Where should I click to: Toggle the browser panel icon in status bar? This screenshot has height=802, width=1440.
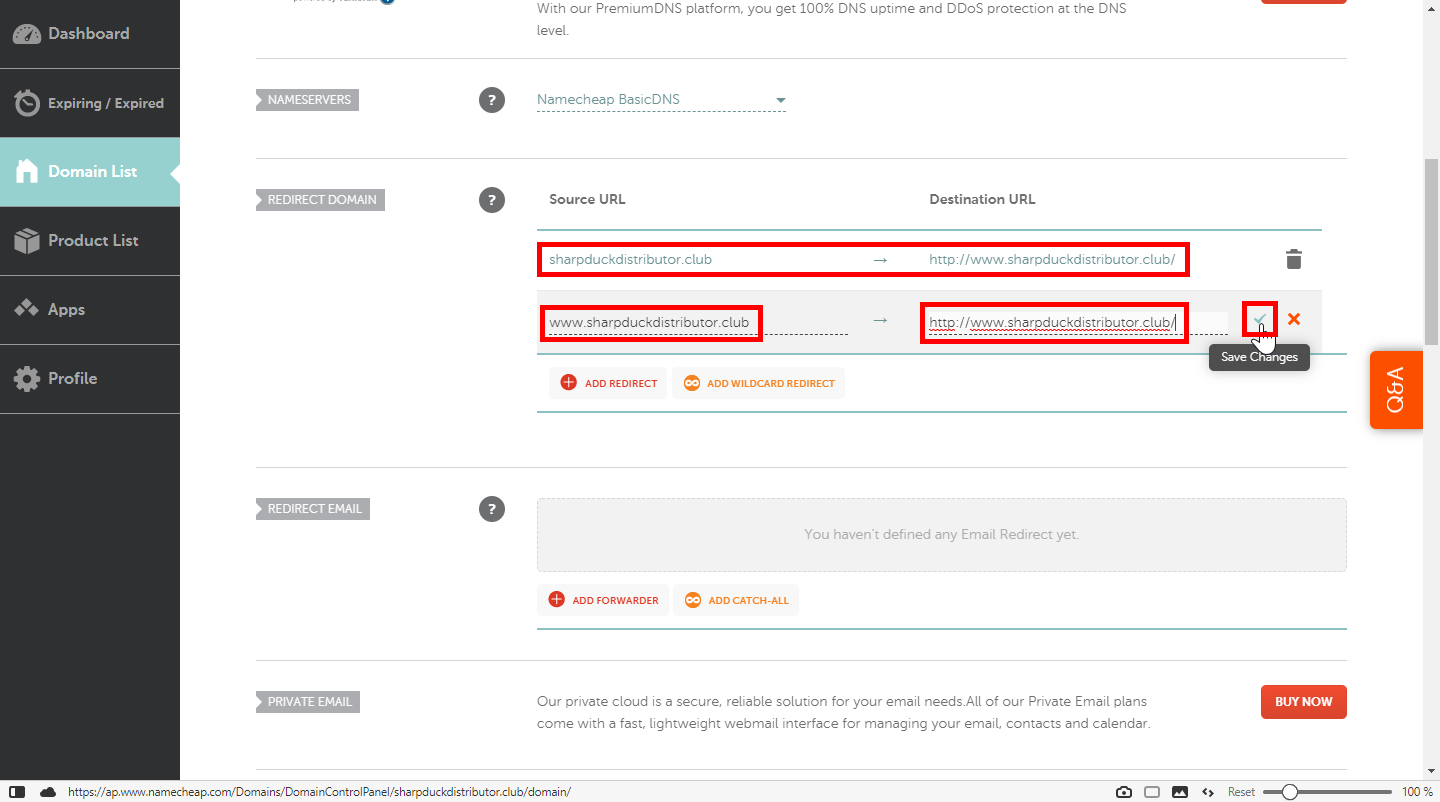[17, 792]
